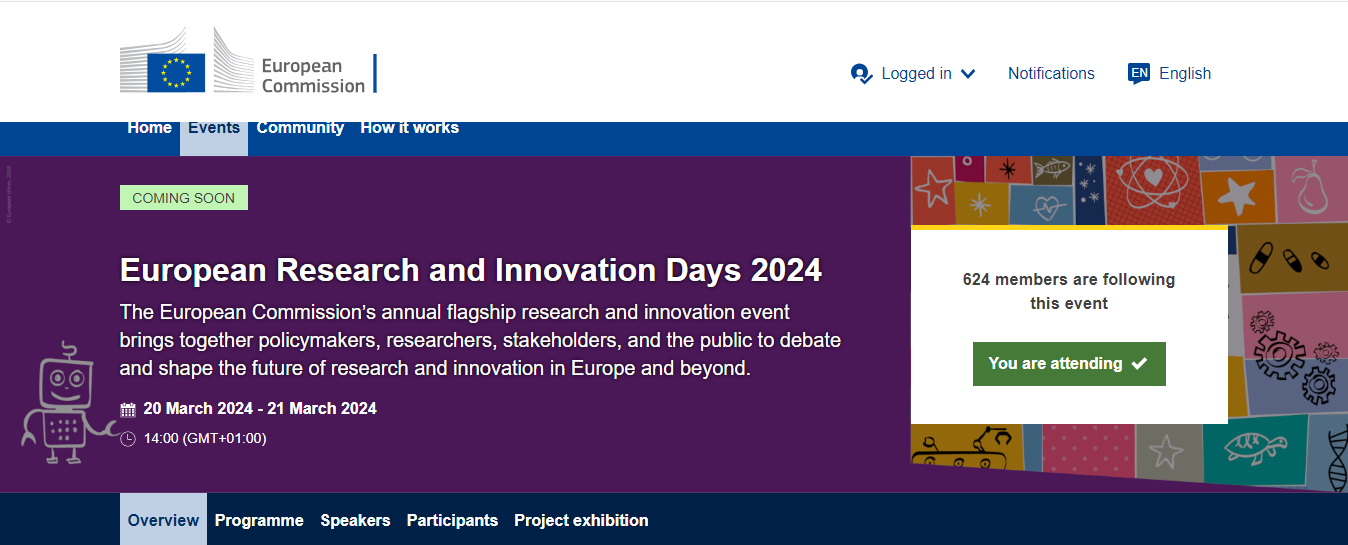Click the time 14:00 (GMT+01:00)
This screenshot has width=1348, height=545.
coord(205,438)
